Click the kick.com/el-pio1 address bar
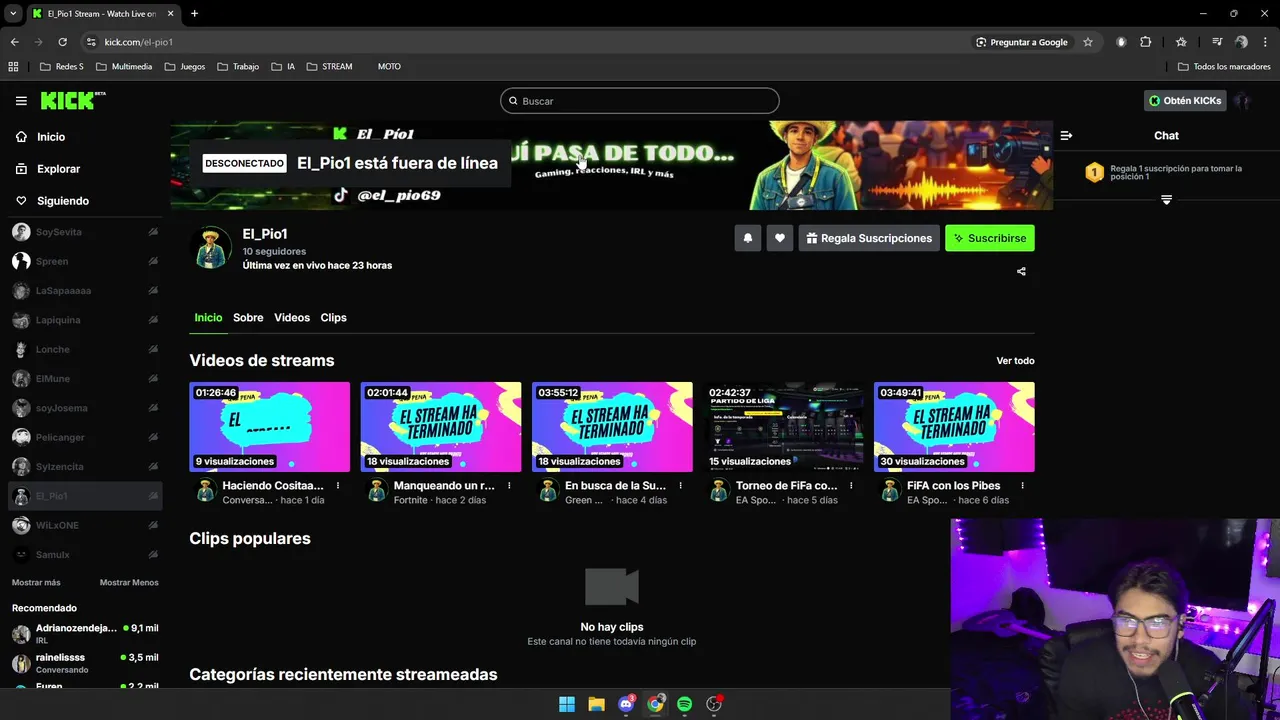The width and height of the screenshot is (1280, 720). (x=139, y=42)
